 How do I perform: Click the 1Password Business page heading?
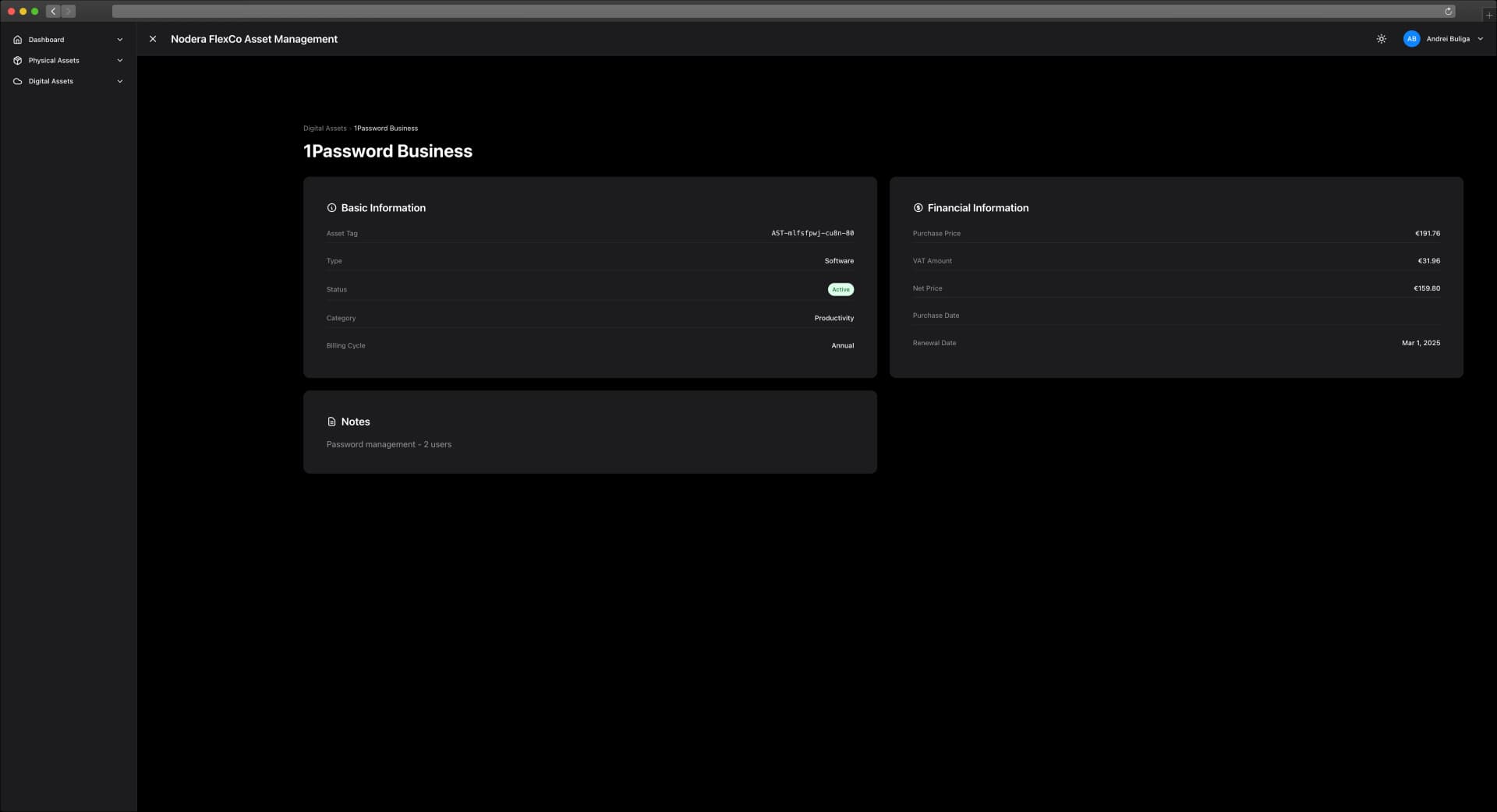pyautogui.click(x=388, y=151)
